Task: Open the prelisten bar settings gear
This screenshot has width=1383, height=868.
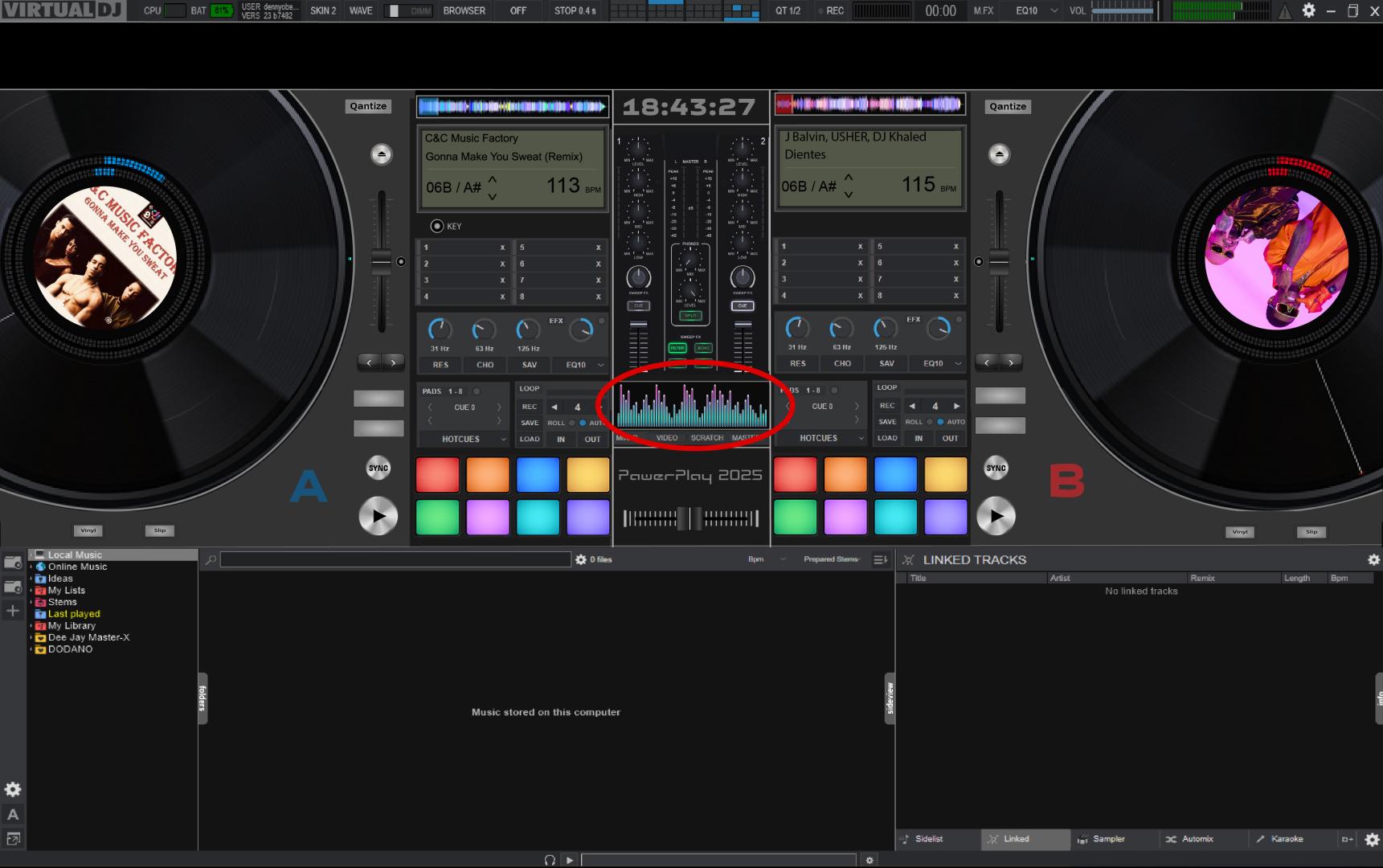Action: [x=869, y=860]
